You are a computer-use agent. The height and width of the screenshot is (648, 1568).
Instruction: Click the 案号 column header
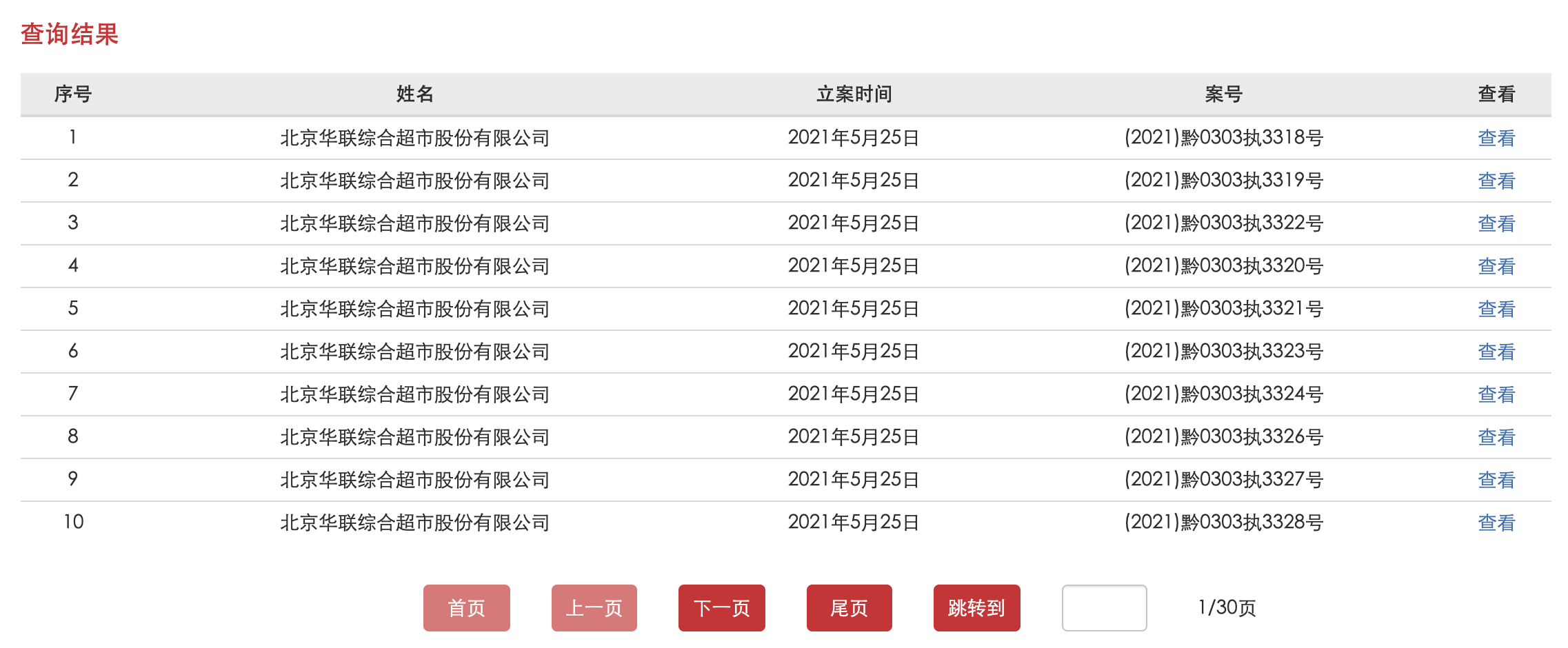point(1223,94)
